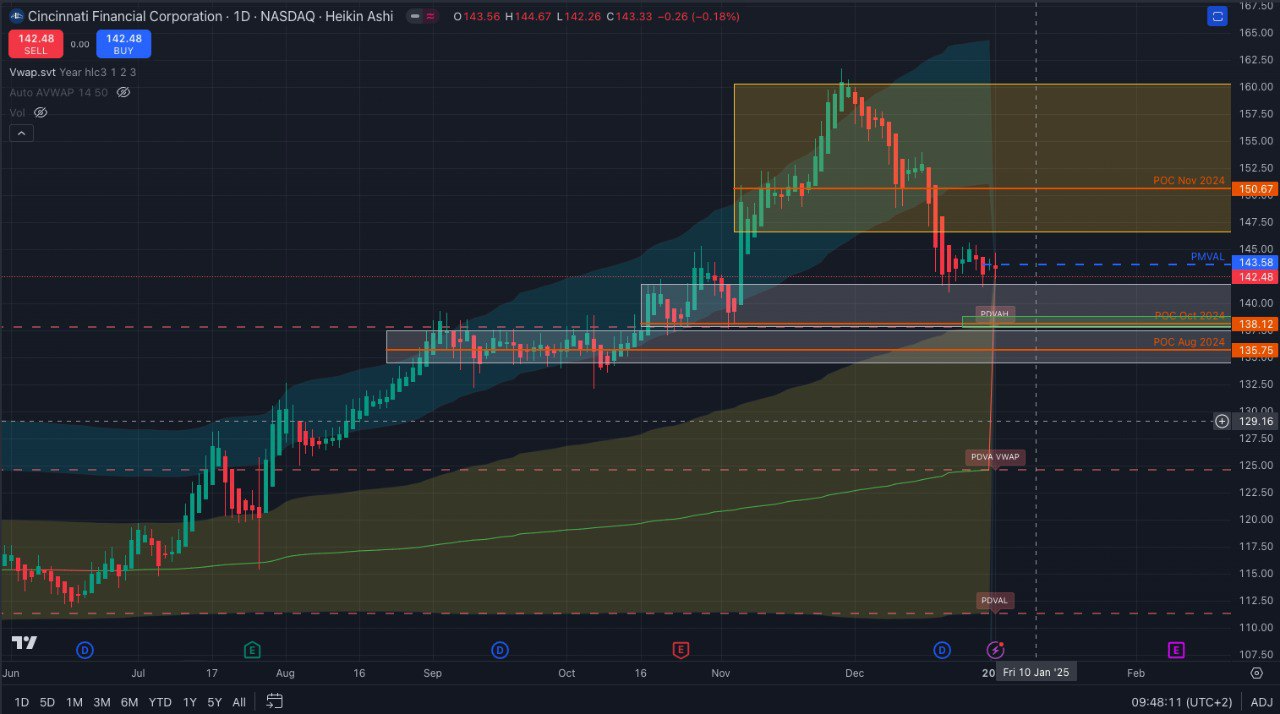Click the TradingView logo icon
This screenshot has height=714, width=1280.
point(24,642)
